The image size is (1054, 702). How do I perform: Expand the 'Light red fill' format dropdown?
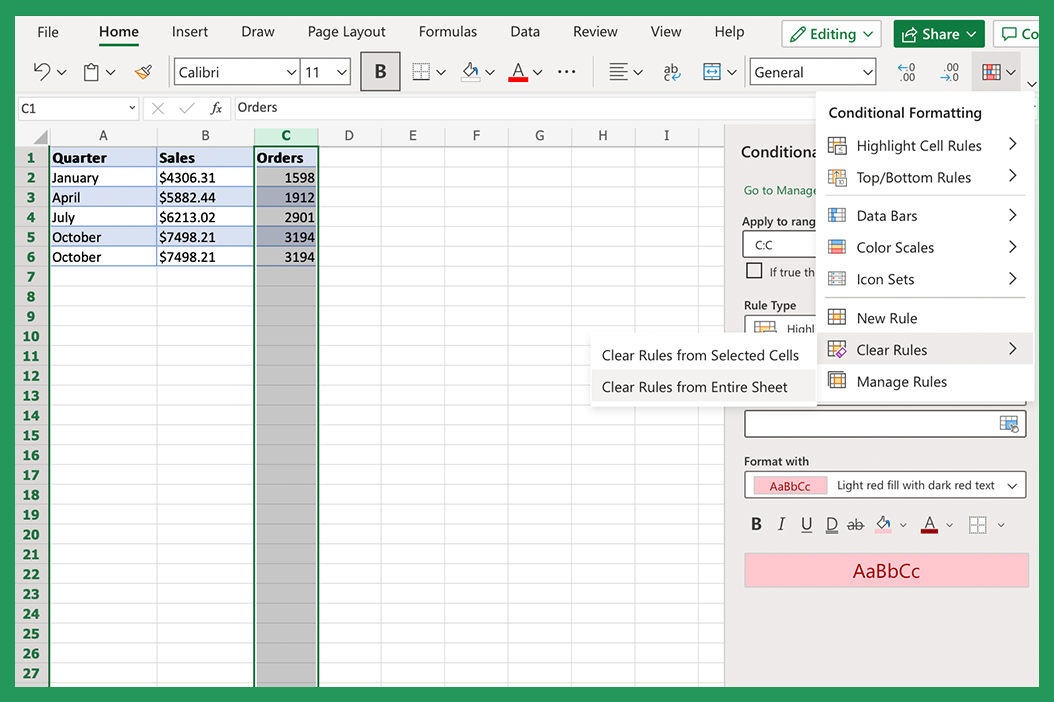tap(1012, 486)
